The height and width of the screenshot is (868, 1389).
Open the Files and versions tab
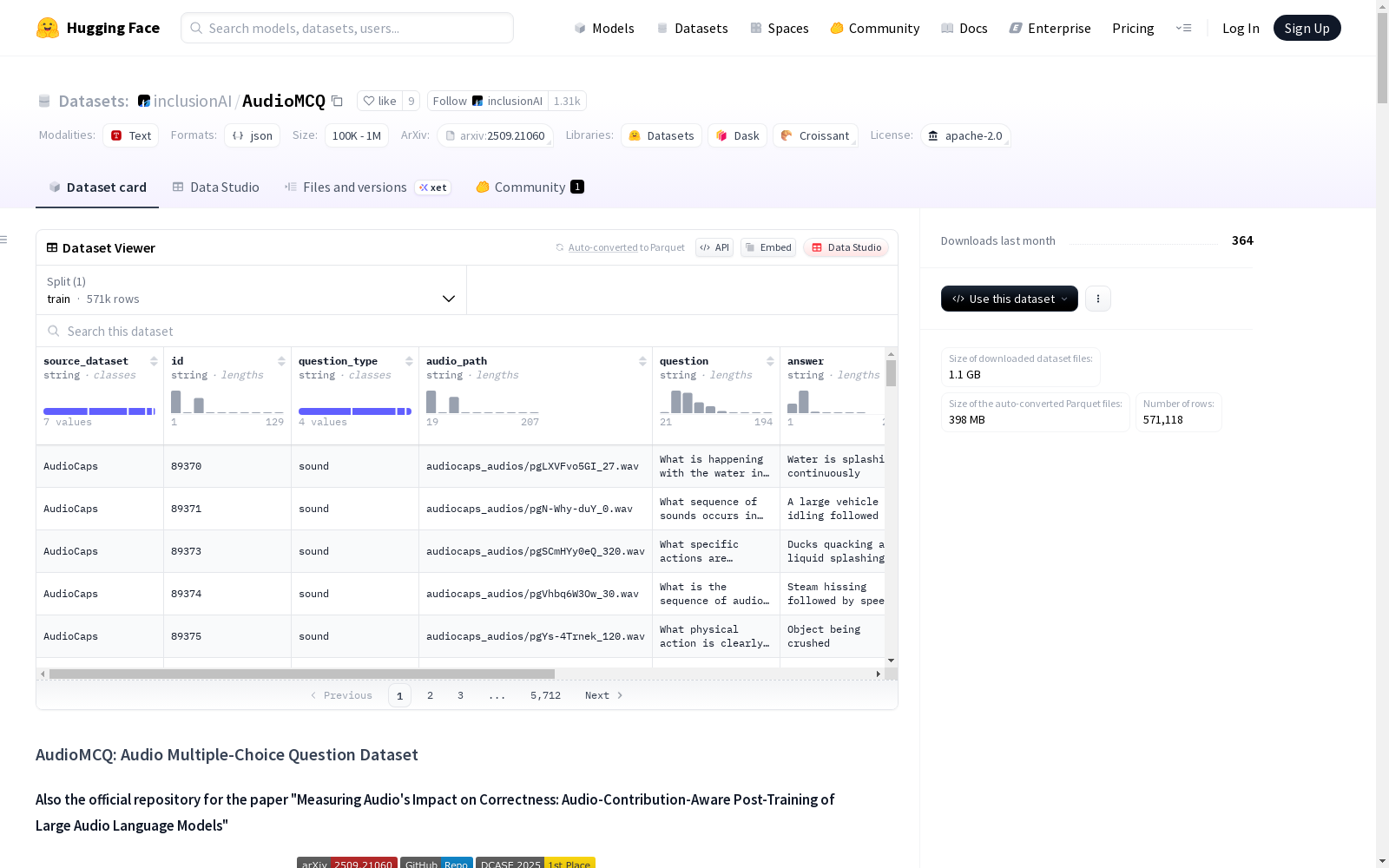tap(367, 187)
